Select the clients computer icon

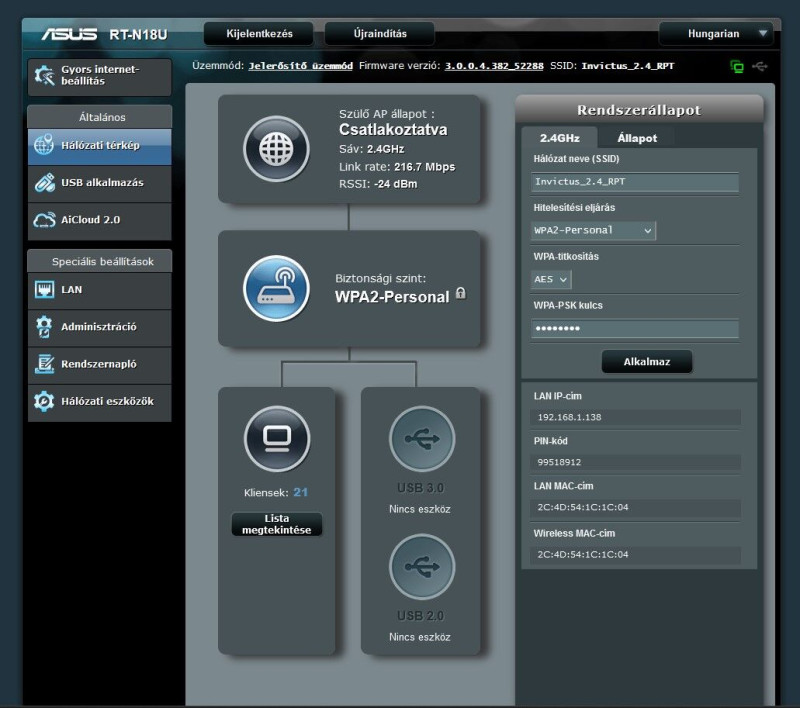pyautogui.click(x=277, y=438)
